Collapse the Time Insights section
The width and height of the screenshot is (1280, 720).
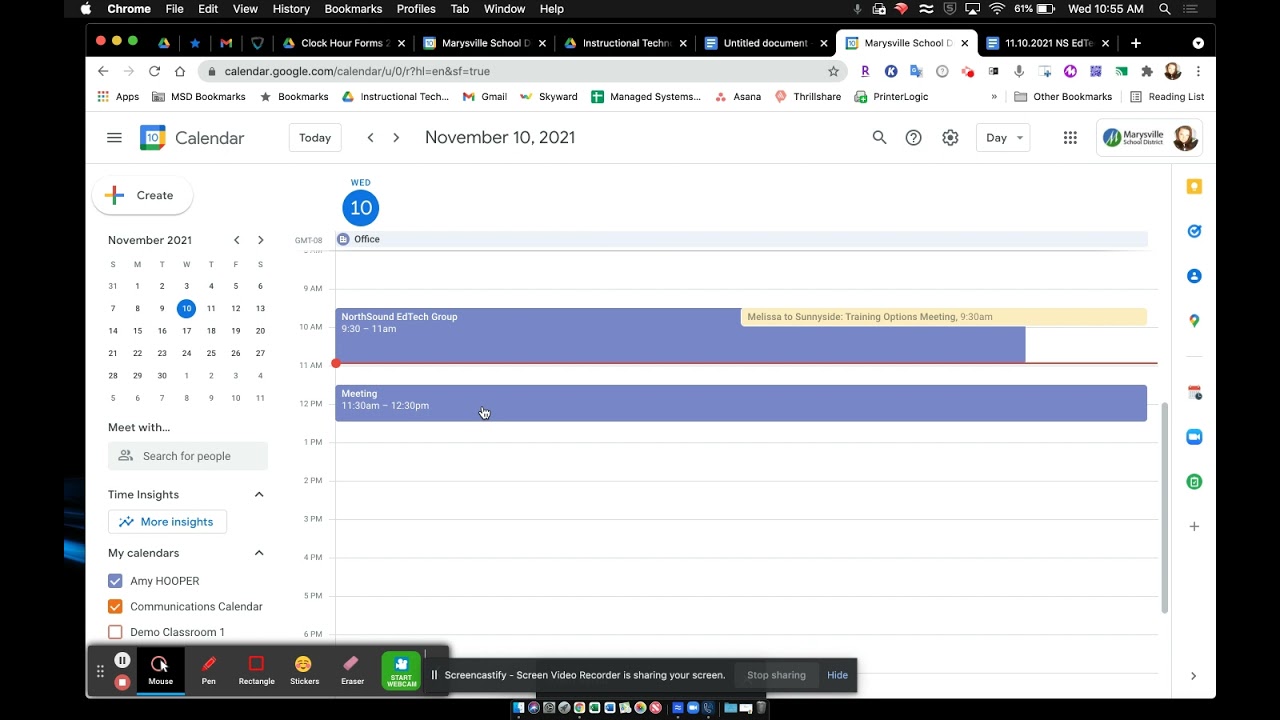coord(259,494)
